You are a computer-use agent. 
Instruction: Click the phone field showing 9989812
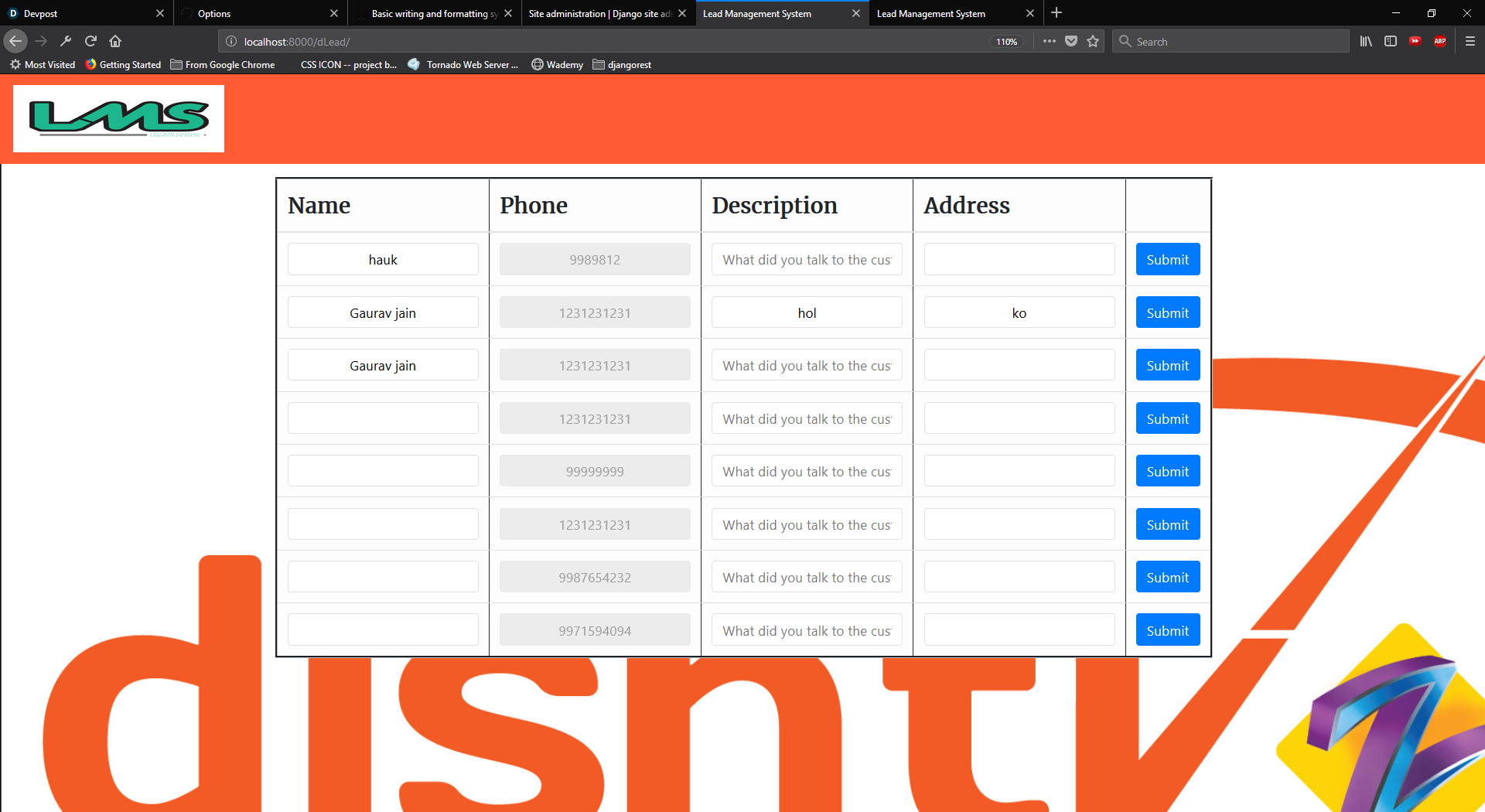tap(595, 260)
